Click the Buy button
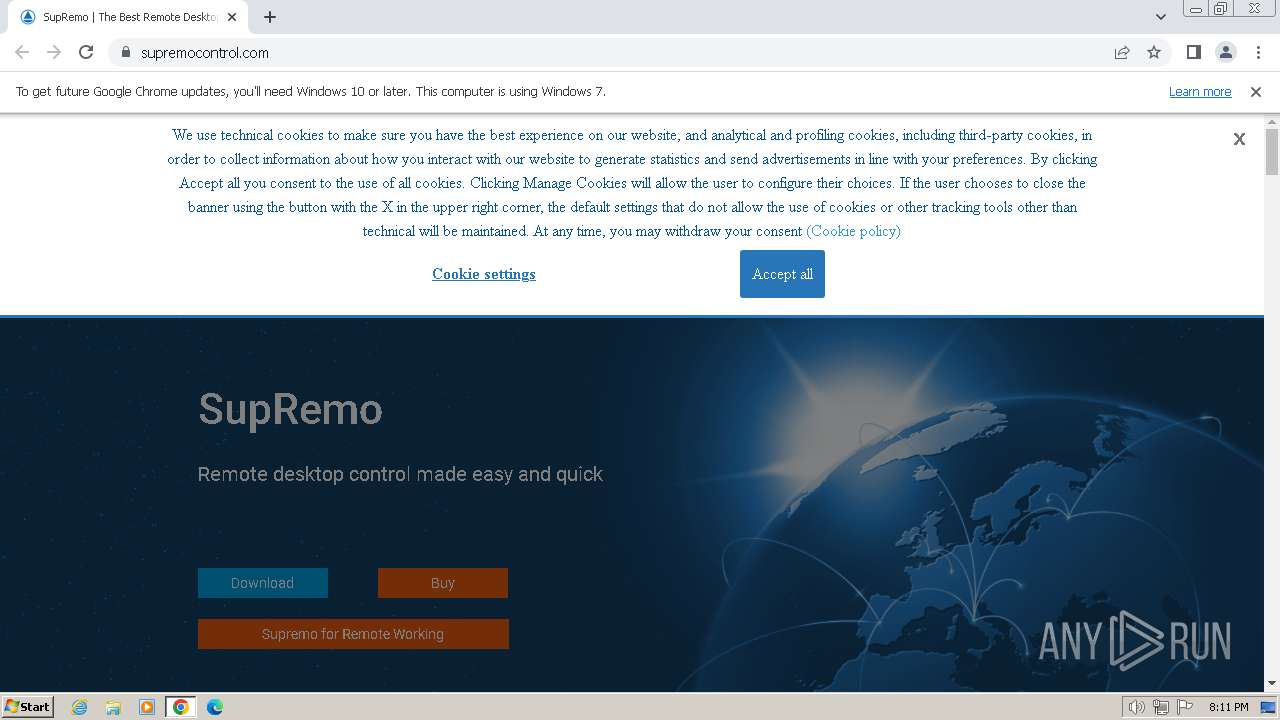This screenshot has height=720, width=1280. (x=443, y=583)
